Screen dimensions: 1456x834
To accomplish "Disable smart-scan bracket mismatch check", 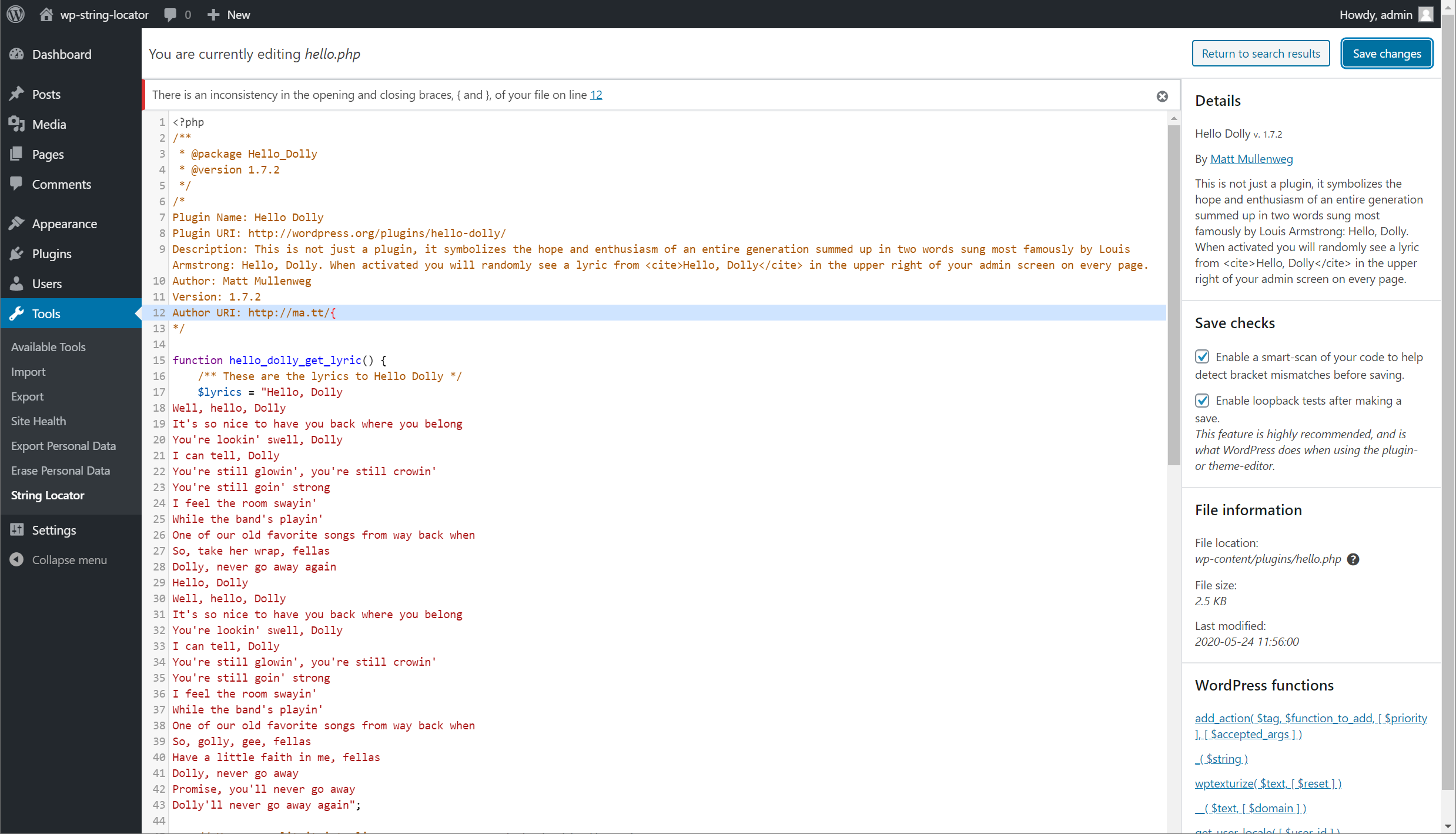I will click(x=1202, y=357).
